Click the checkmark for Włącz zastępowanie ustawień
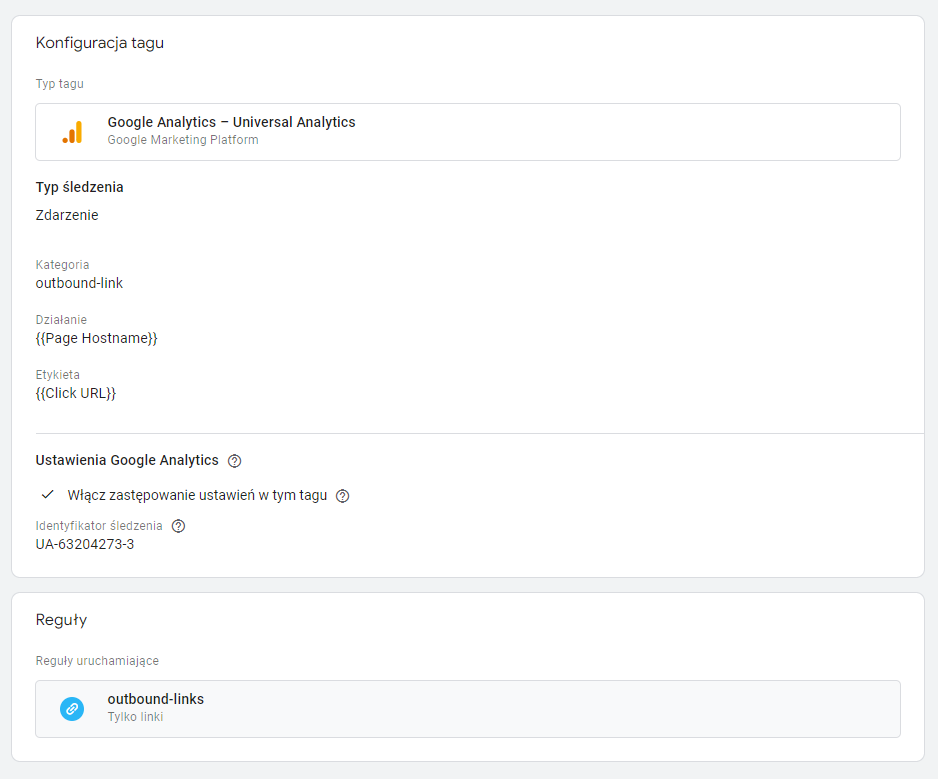 [48, 495]
